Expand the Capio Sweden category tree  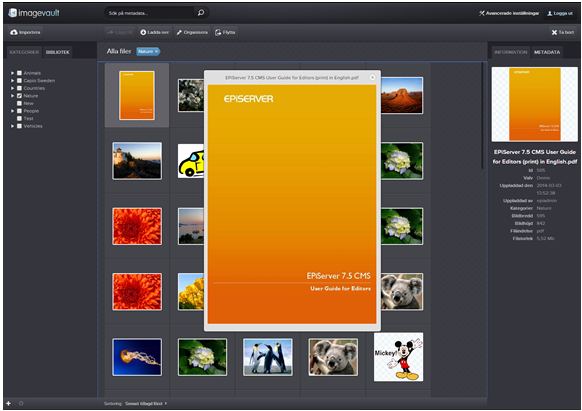[12, 81]
